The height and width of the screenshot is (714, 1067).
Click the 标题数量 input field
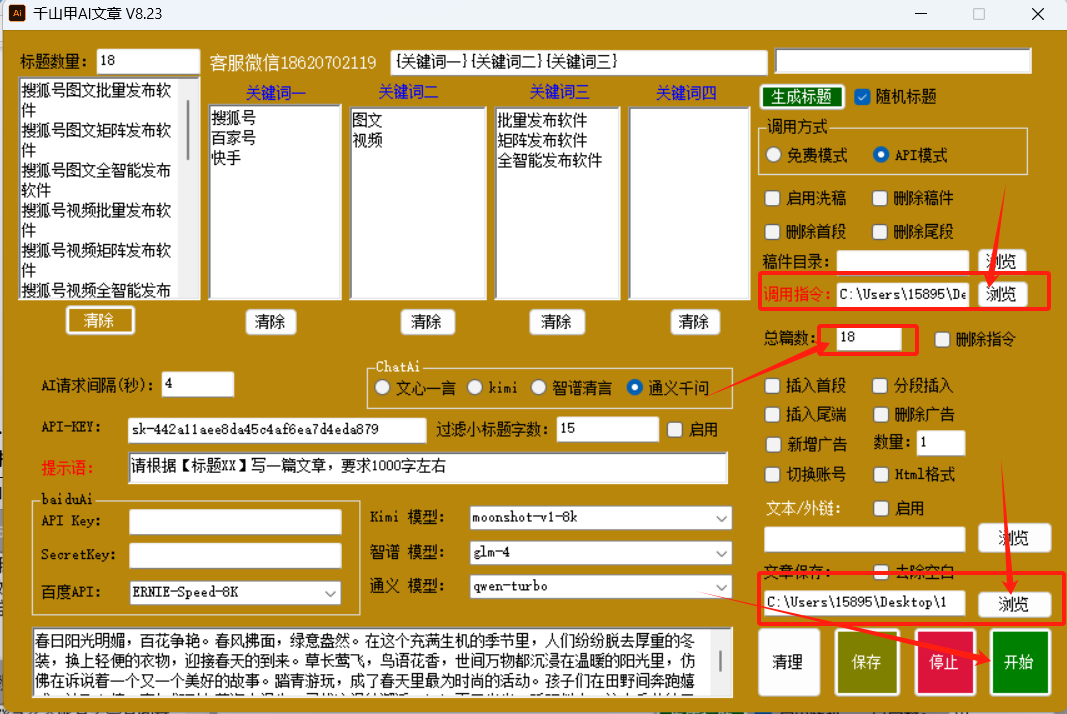pyautogui.click(x=148, y=61)
